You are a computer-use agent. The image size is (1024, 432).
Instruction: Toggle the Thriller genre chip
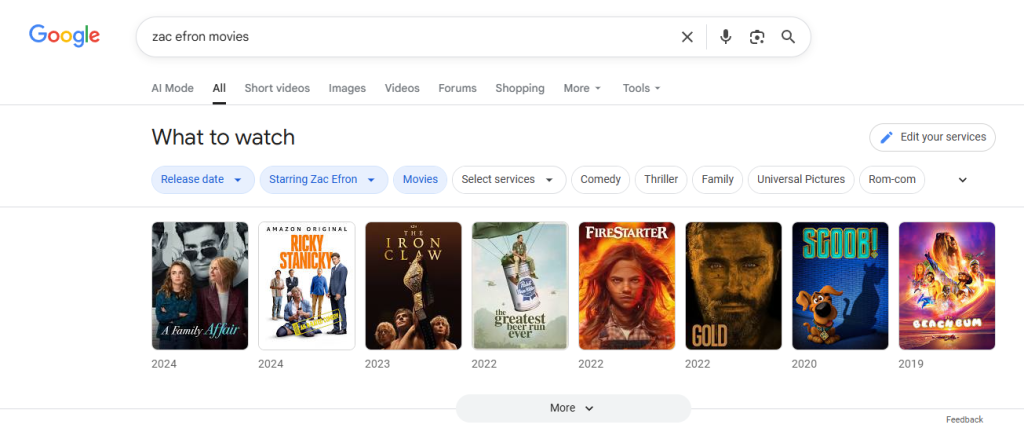point(661,179)
